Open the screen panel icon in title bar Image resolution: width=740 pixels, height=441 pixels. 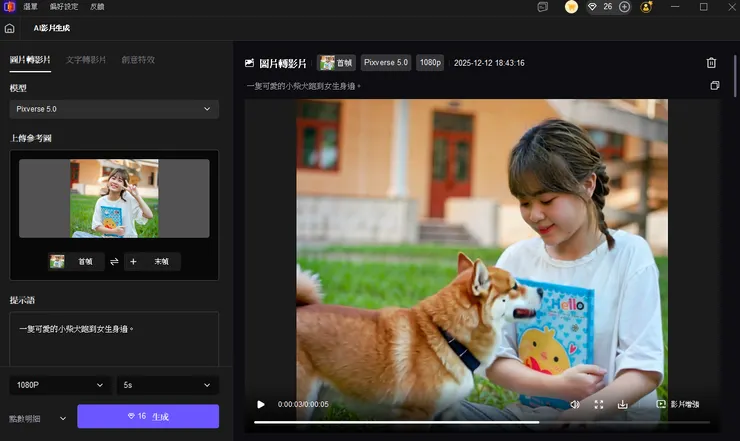(x=543, y=7)
